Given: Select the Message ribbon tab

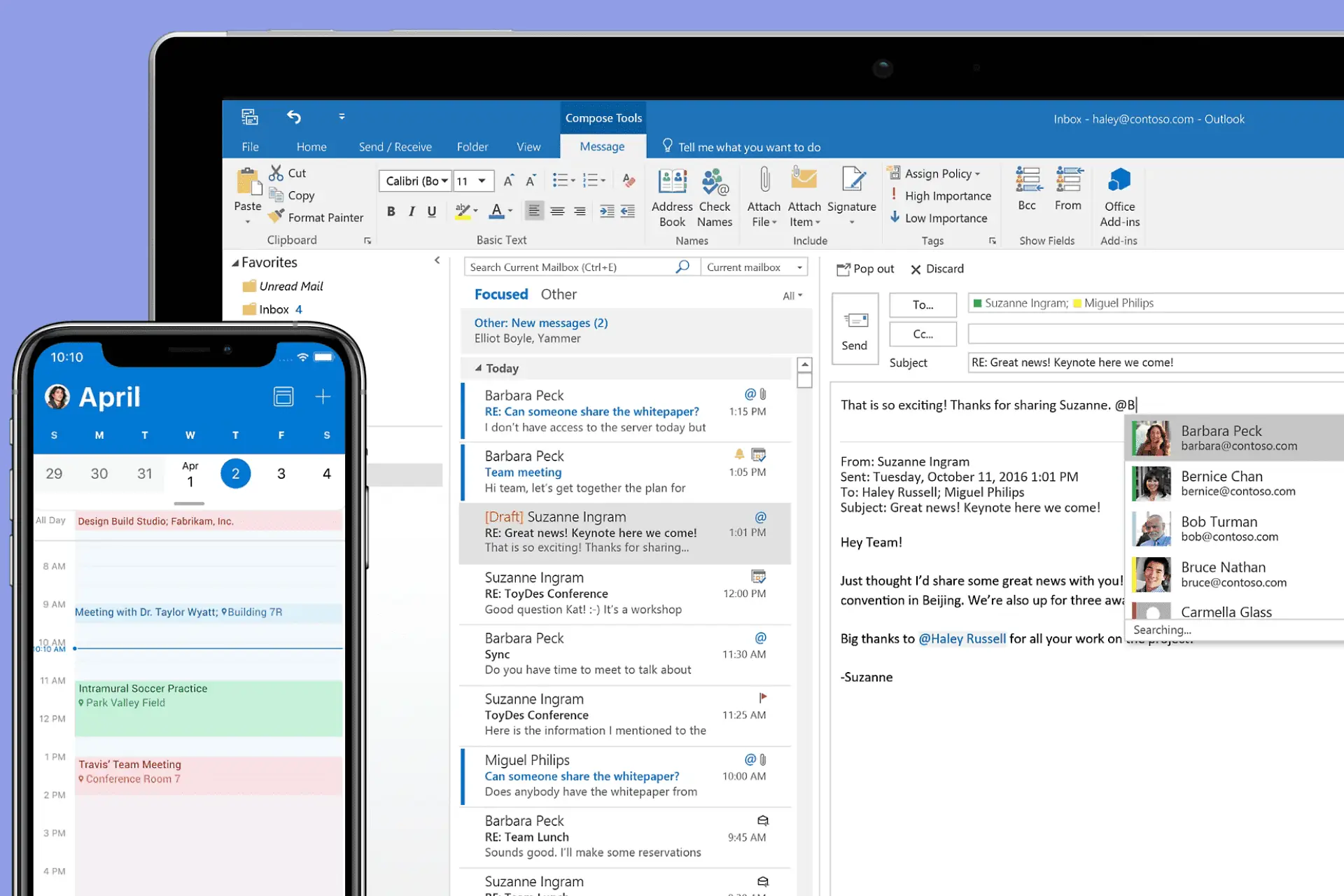Looking at the screenshot, I should point(601,147).
